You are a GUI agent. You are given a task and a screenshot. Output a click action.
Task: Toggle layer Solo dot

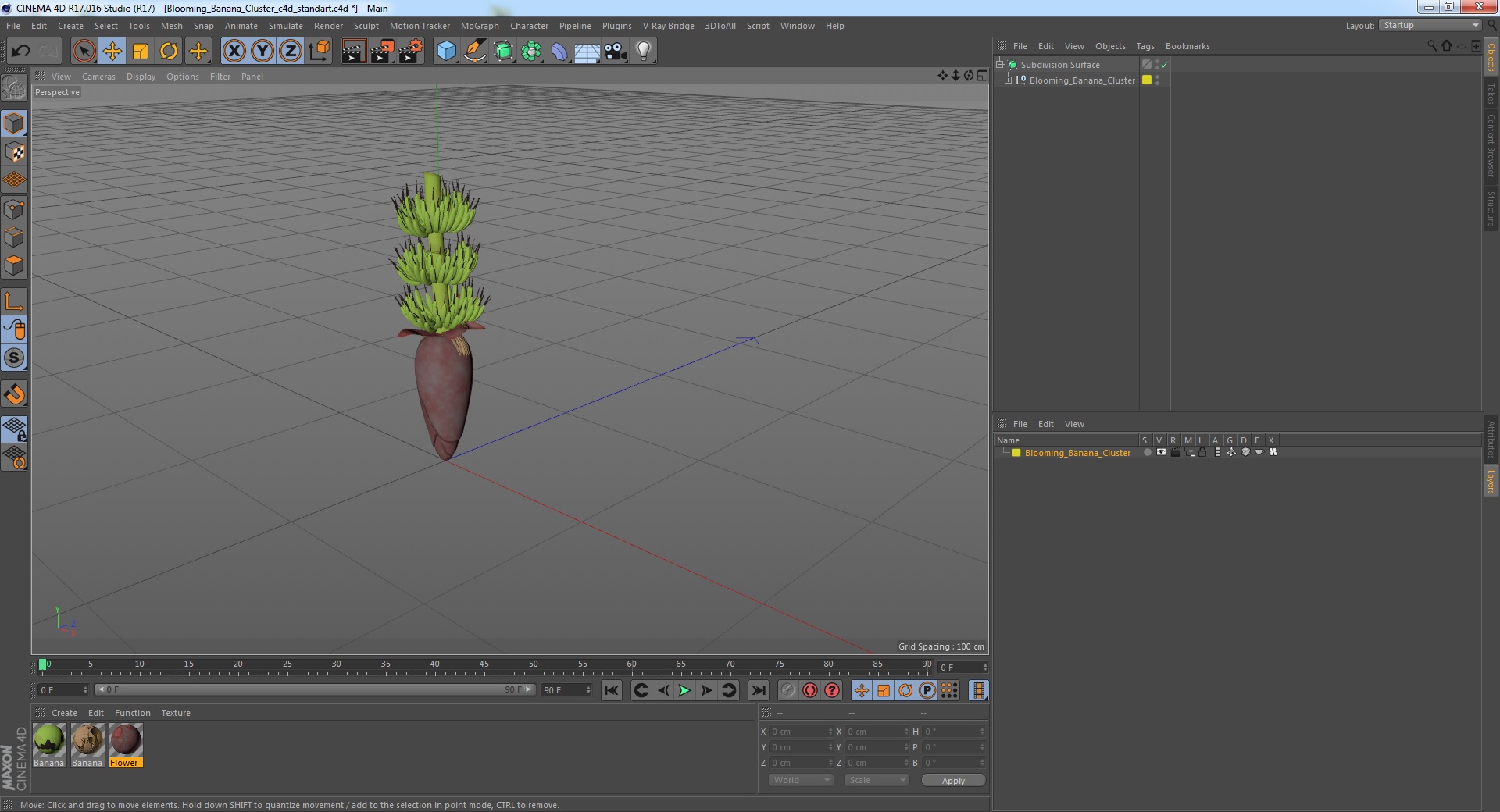pos(1147,453)
